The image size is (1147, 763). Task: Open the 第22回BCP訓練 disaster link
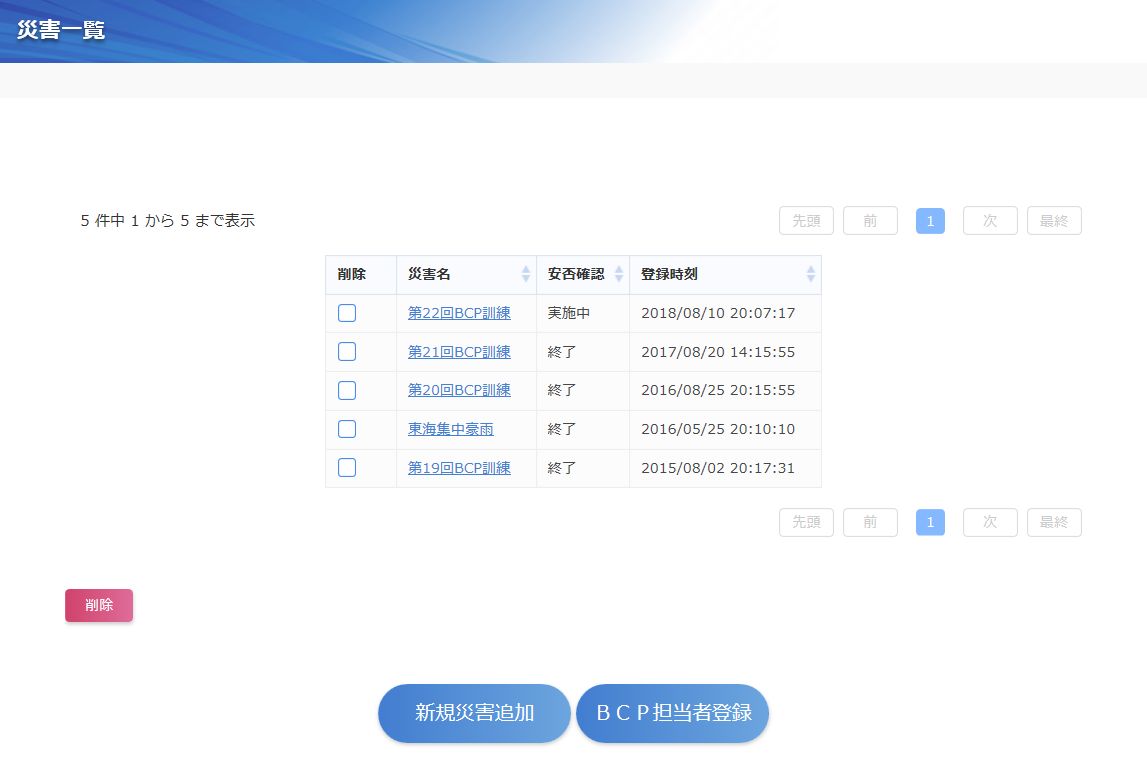[459, 313]
